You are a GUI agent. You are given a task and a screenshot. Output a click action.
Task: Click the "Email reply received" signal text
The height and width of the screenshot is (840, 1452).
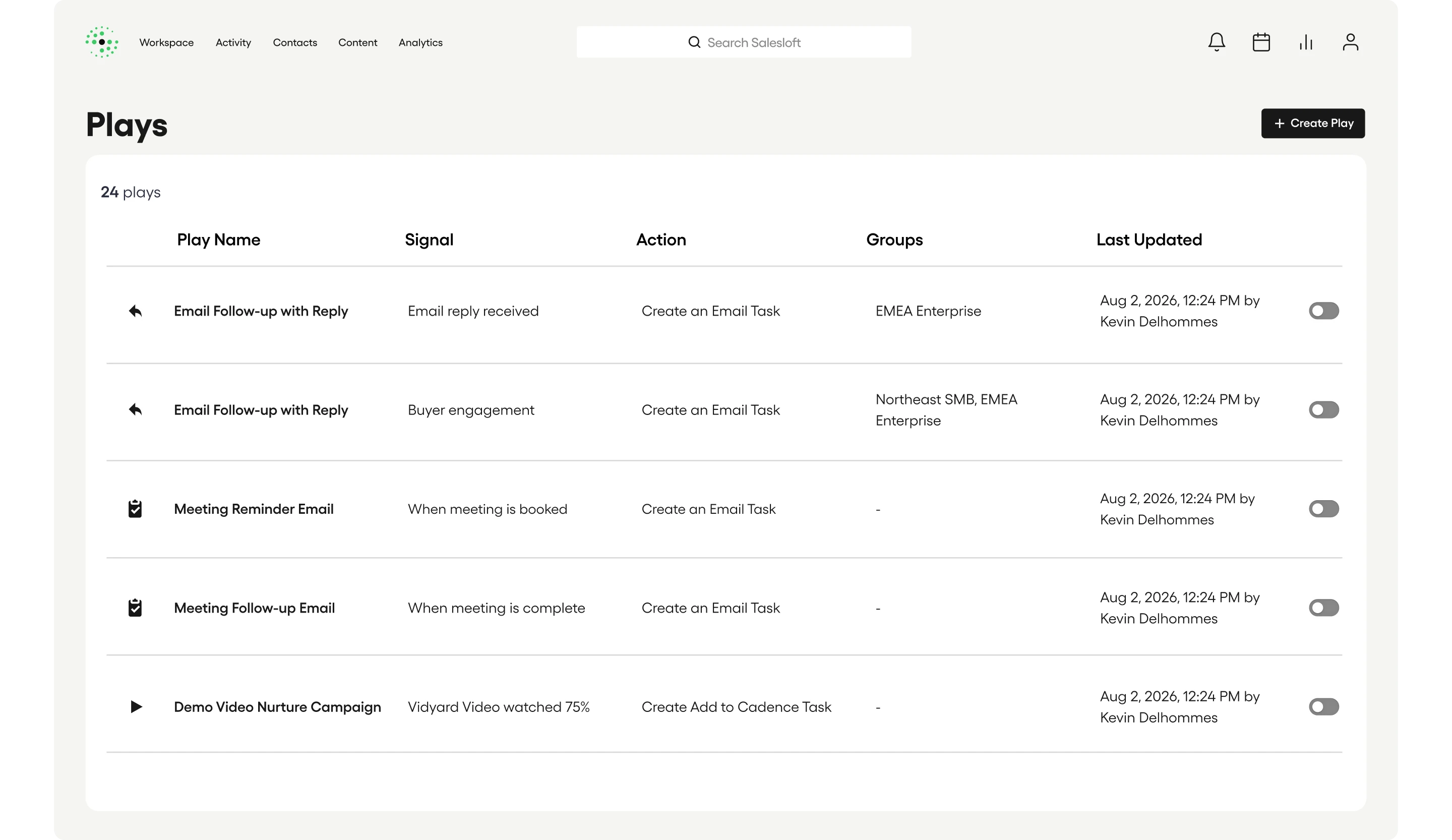coord(473,311)
